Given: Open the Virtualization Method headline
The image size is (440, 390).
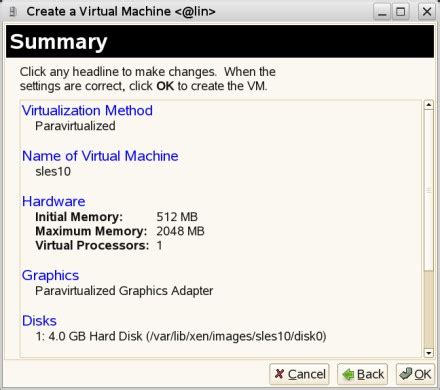Looking at the screenshot, I should (87, 110).
